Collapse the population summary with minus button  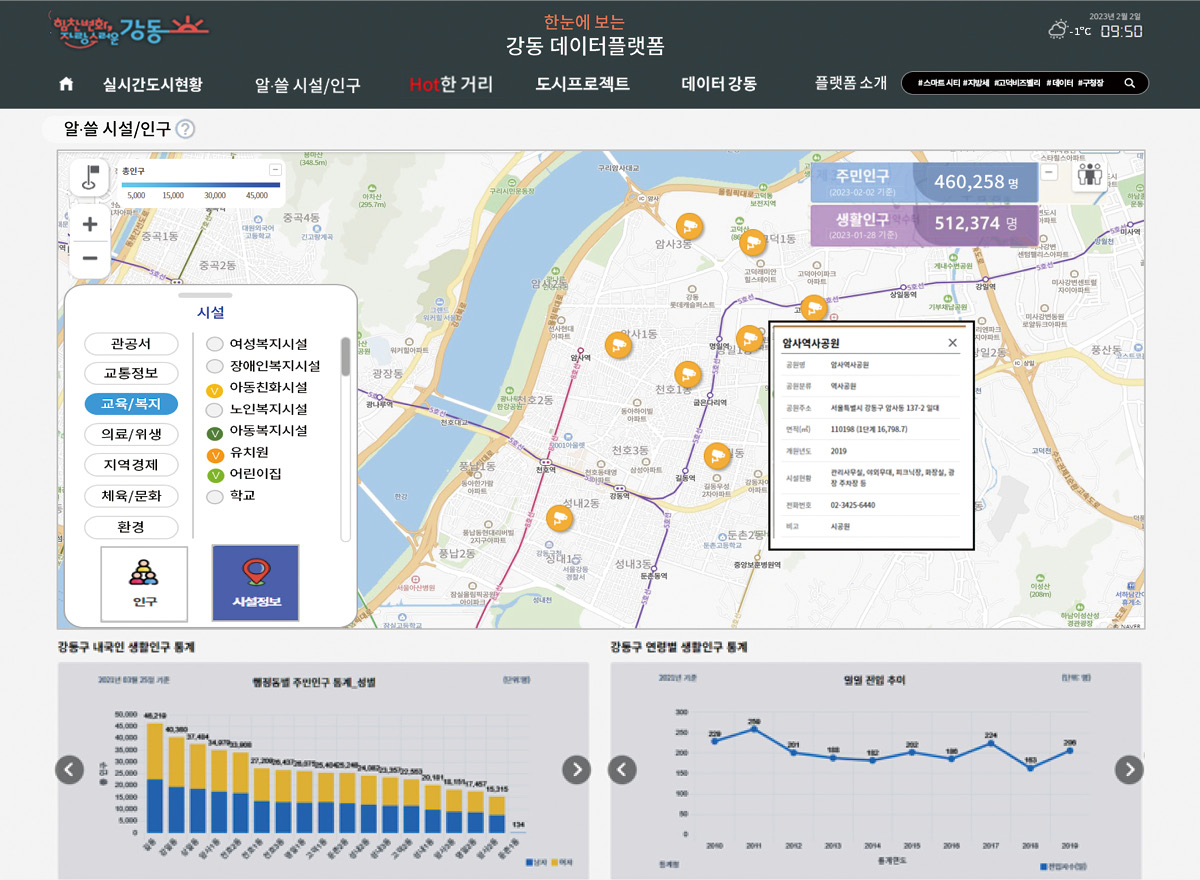tap(1048, 172)
